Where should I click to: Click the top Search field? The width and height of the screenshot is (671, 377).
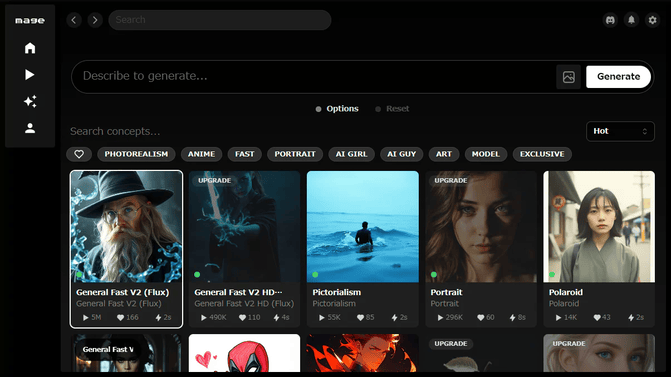pos(220,20)
